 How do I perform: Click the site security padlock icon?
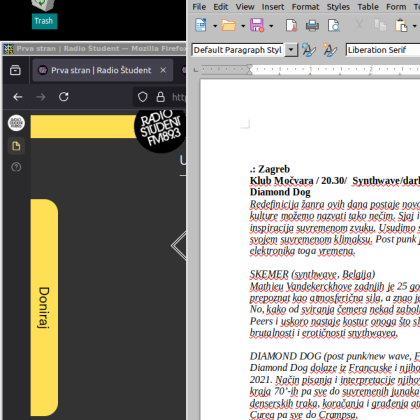tap(161, 97)
